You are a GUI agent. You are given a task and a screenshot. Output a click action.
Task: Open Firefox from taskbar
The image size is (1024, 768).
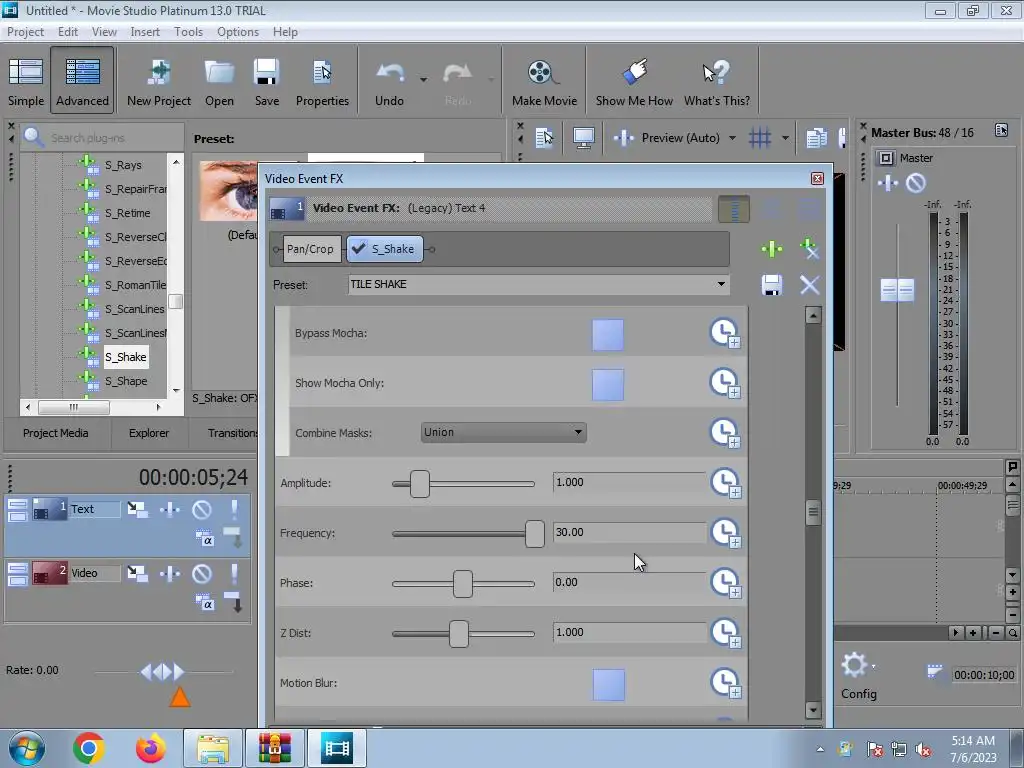150,748
